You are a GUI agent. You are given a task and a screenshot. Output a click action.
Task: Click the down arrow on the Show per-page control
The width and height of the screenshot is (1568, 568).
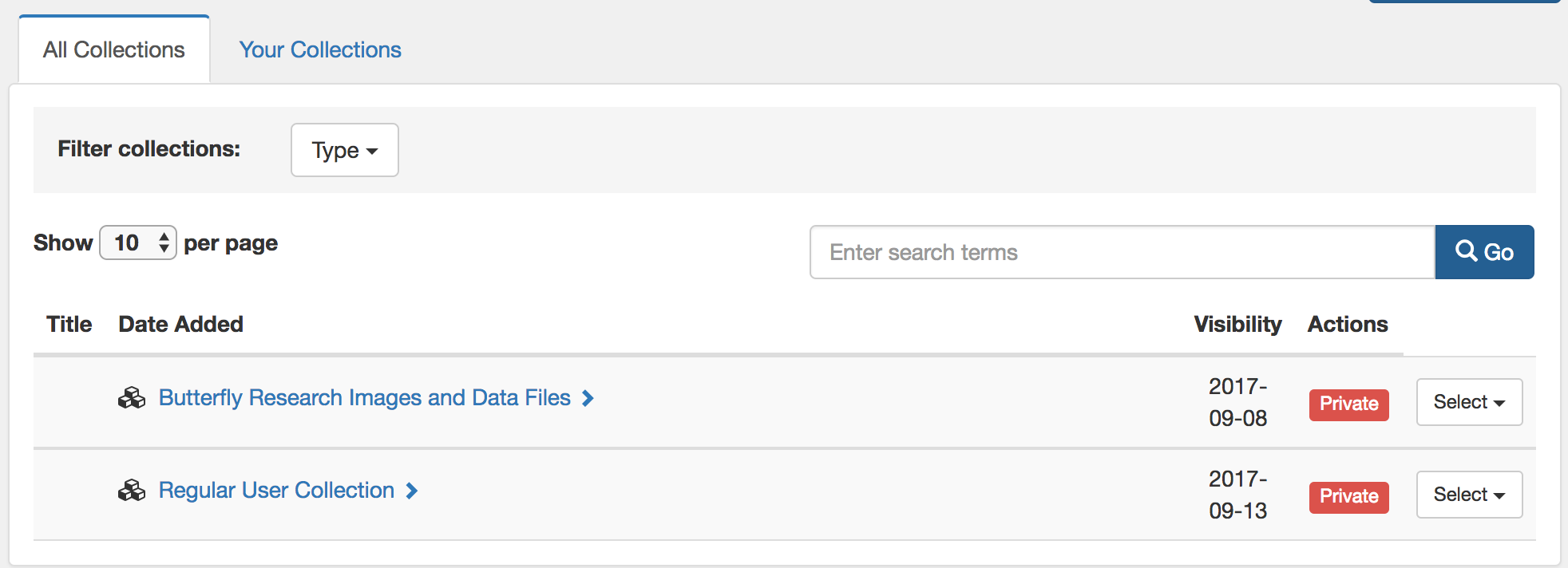tap(164, 249)
